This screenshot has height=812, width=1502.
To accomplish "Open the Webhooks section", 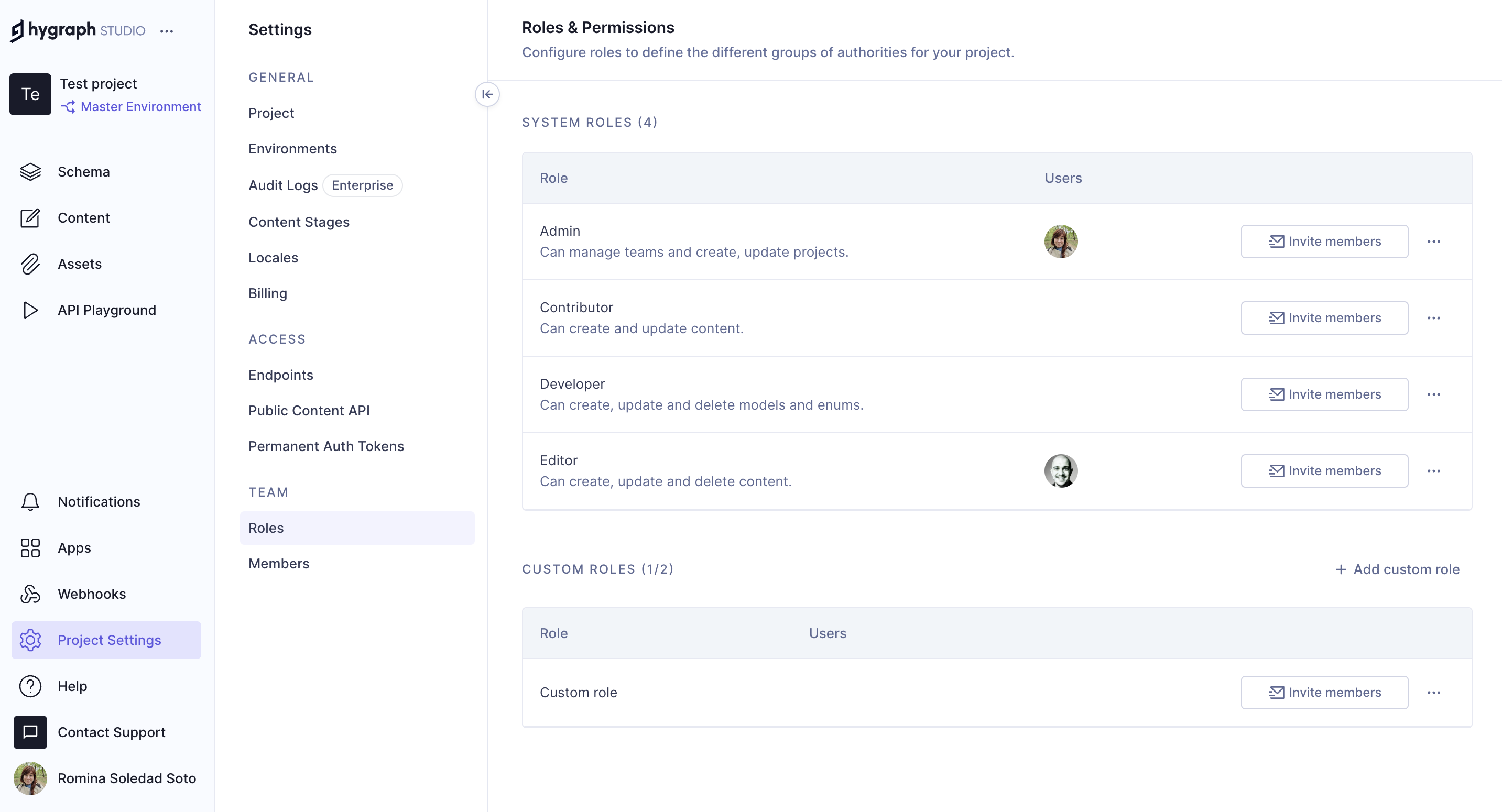I will pos(92,594).
